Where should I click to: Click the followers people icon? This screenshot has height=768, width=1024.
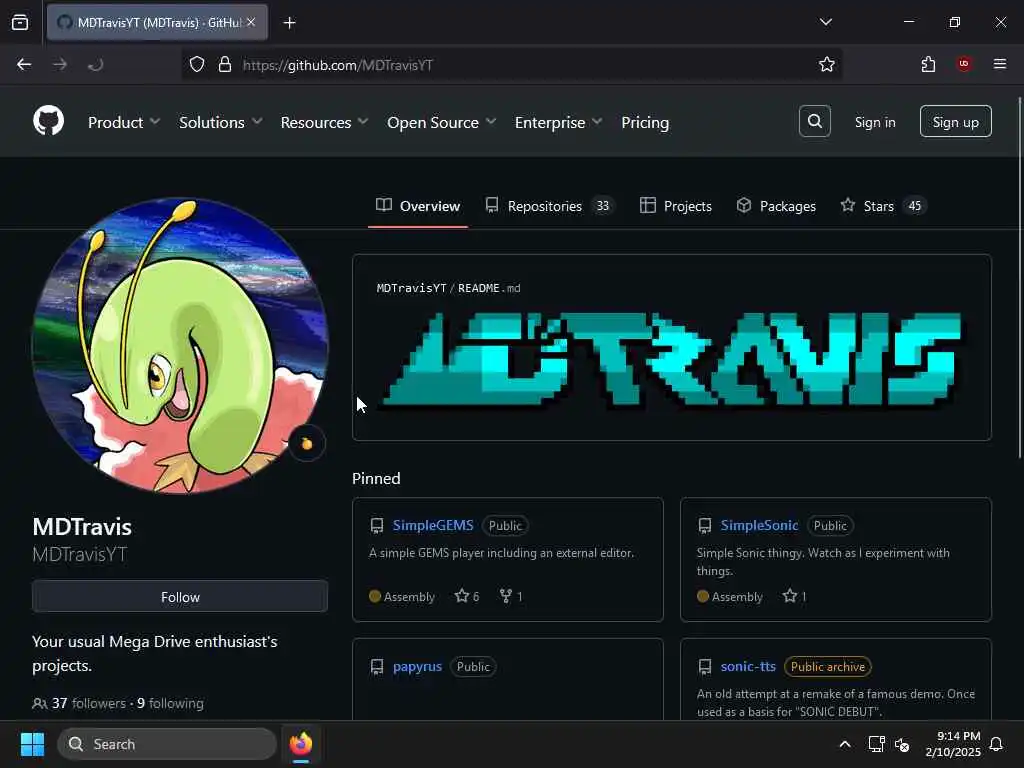click(x=39, y=703)
